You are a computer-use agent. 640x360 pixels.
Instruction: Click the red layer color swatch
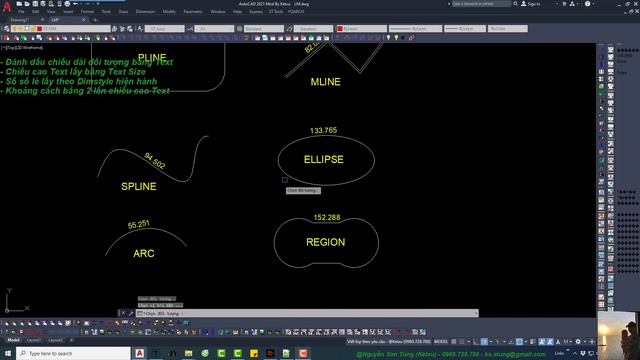click(40, 29)
